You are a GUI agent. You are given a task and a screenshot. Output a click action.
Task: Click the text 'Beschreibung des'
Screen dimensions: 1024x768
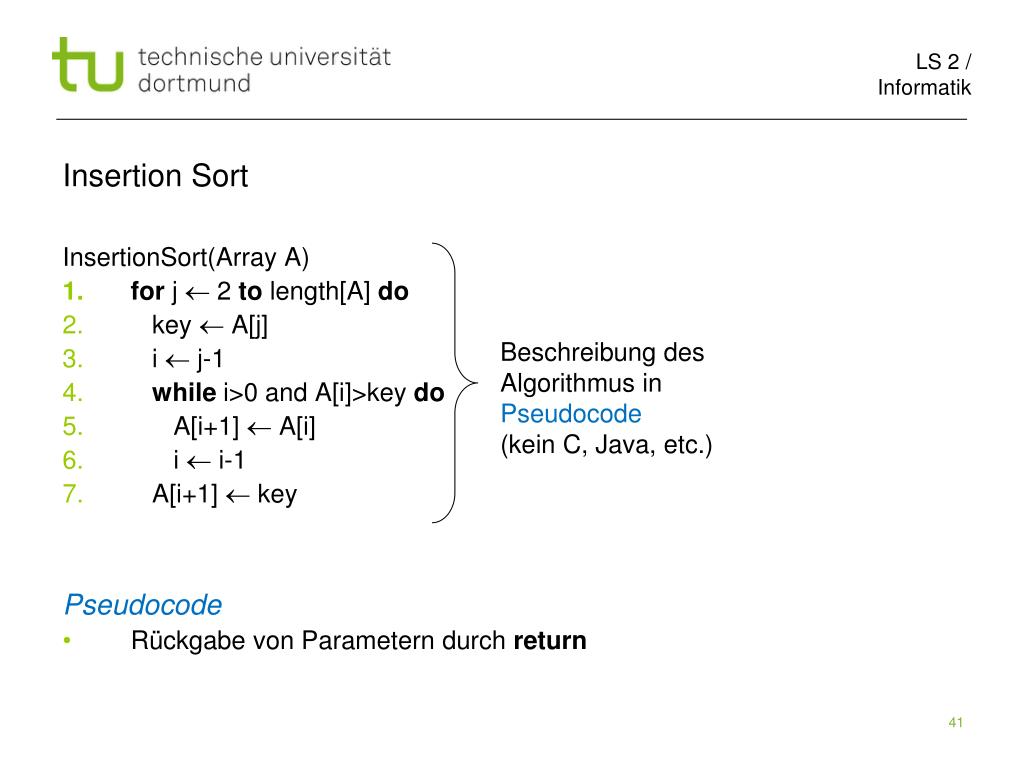[602, 353]
